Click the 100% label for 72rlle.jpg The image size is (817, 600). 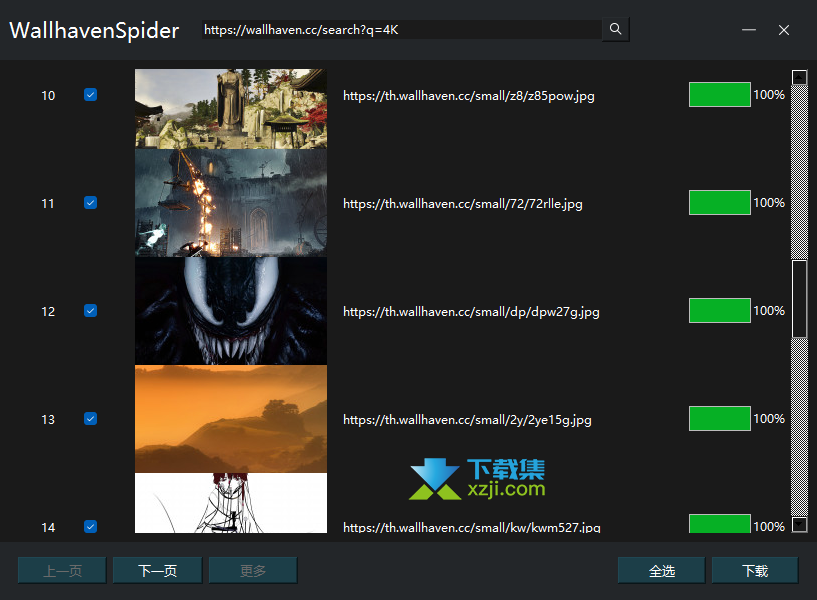click(769, 203)
